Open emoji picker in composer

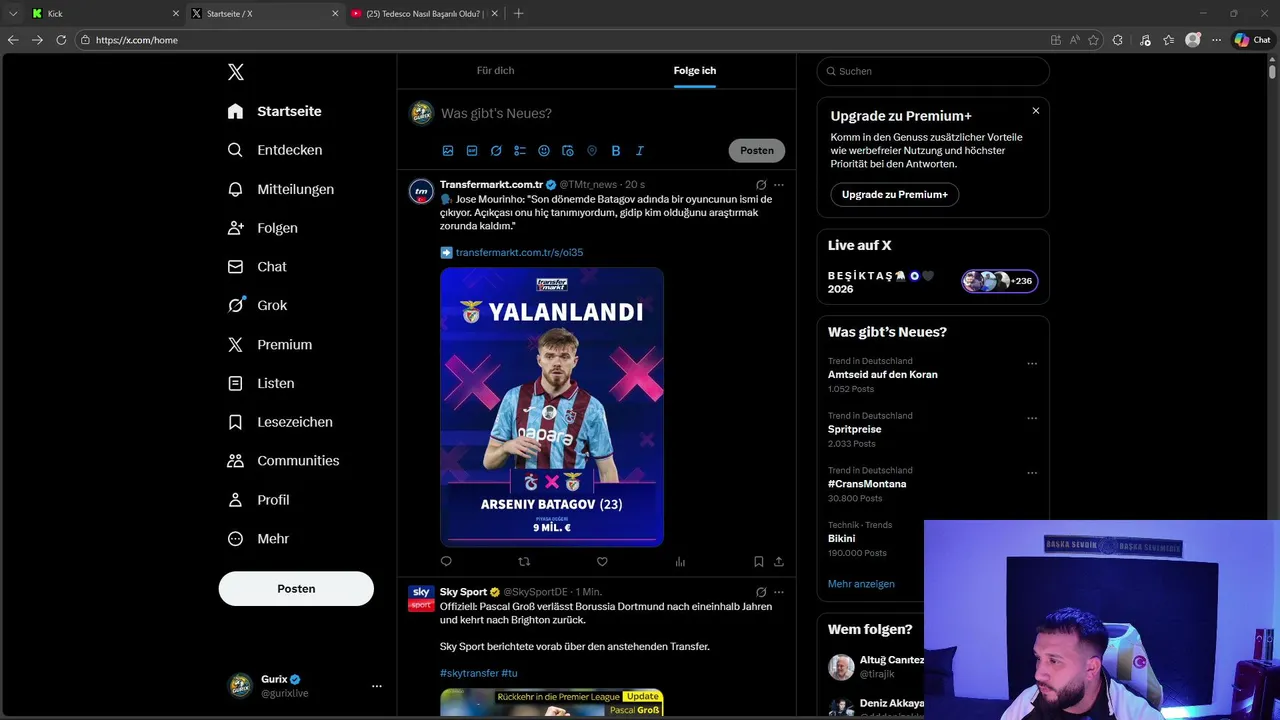[544, 151]
